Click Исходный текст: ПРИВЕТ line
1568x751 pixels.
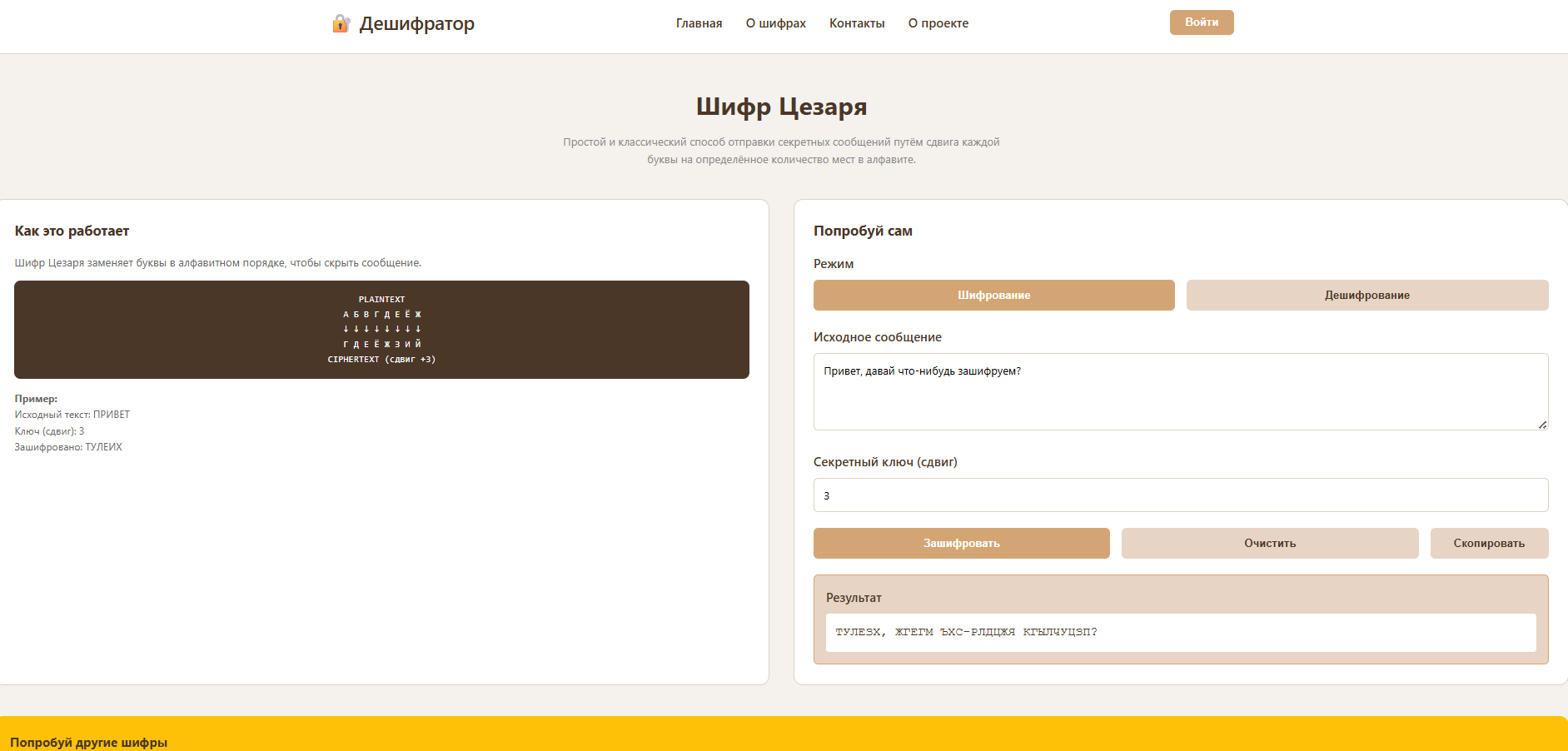(x=72, y=415)
